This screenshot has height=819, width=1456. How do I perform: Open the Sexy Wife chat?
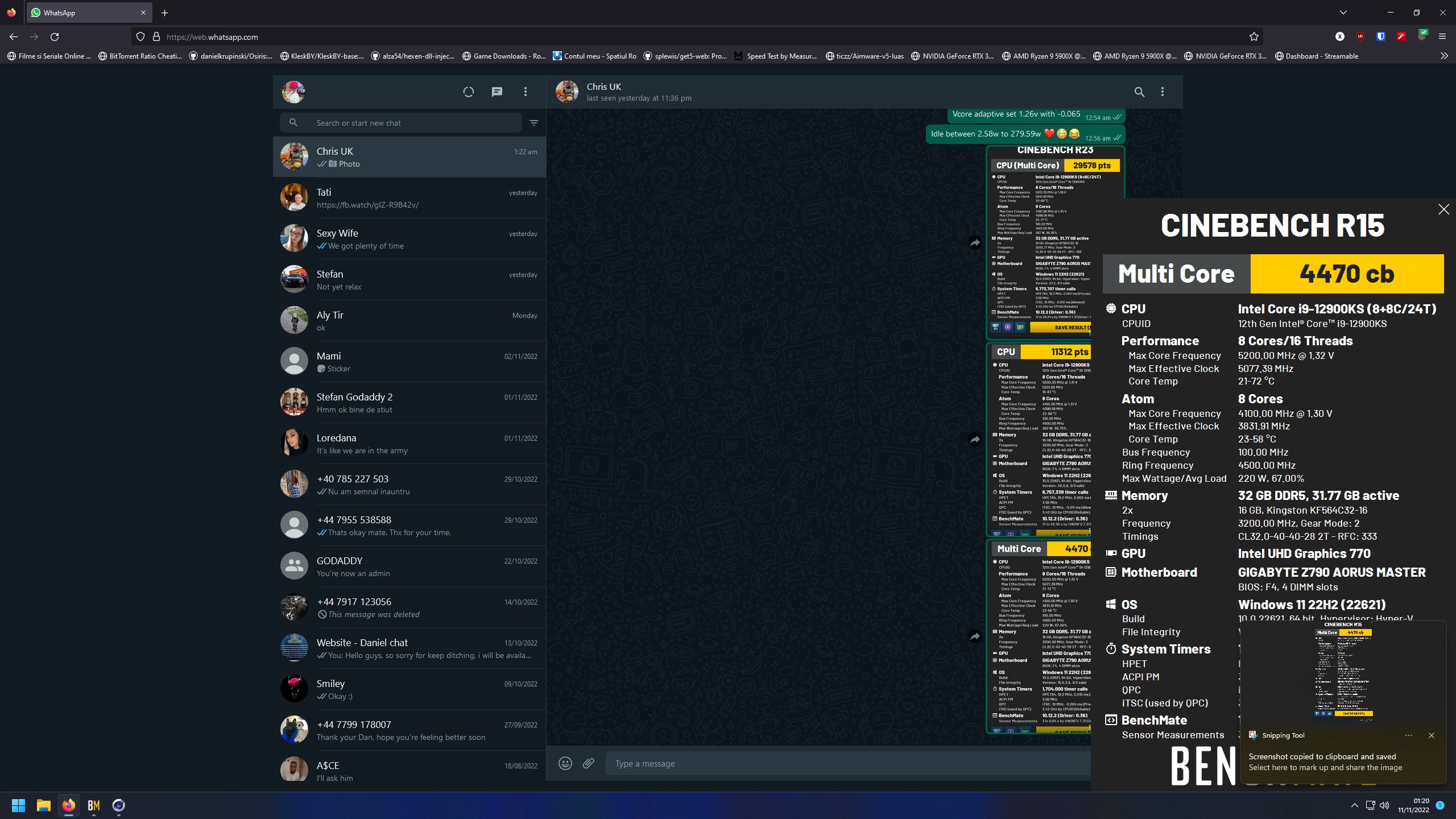click(x=409, y=239)
